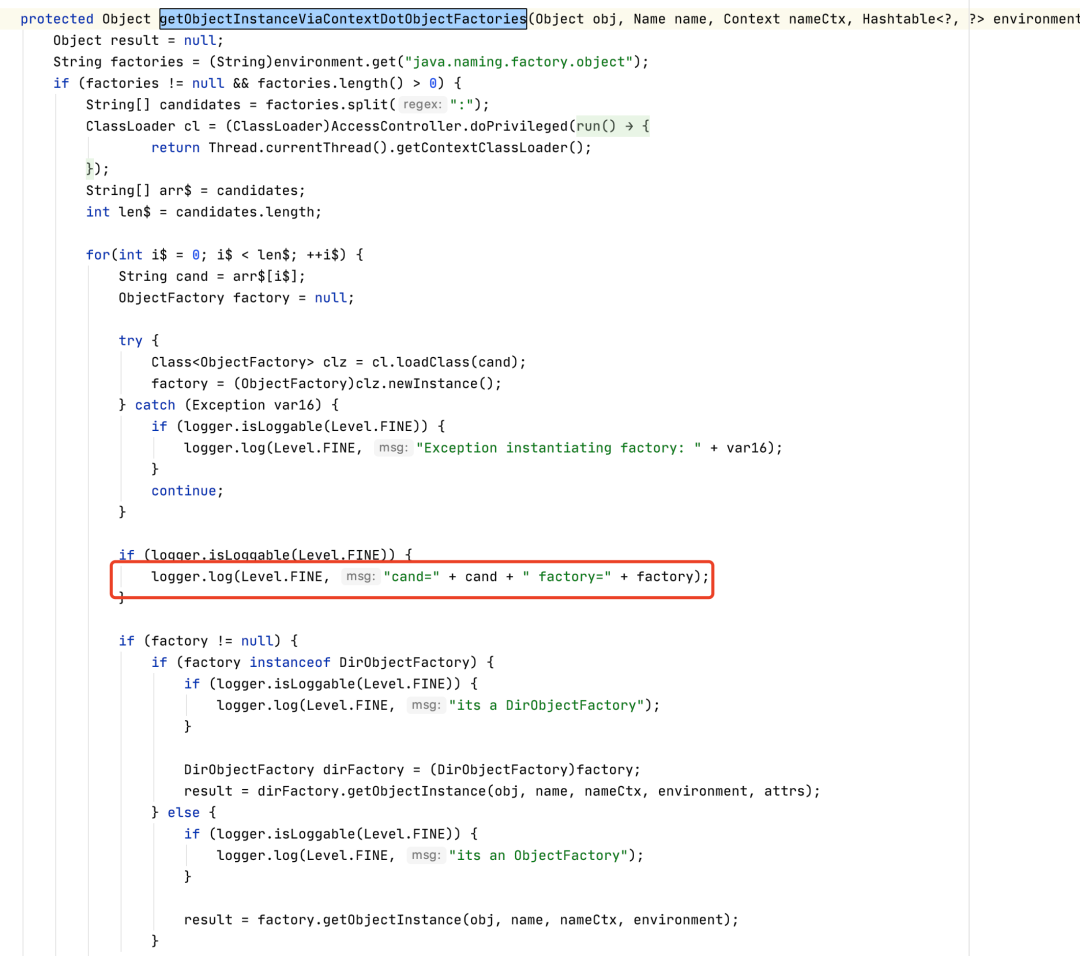Click the protected keyword in method signature

(x=56, y=19)
